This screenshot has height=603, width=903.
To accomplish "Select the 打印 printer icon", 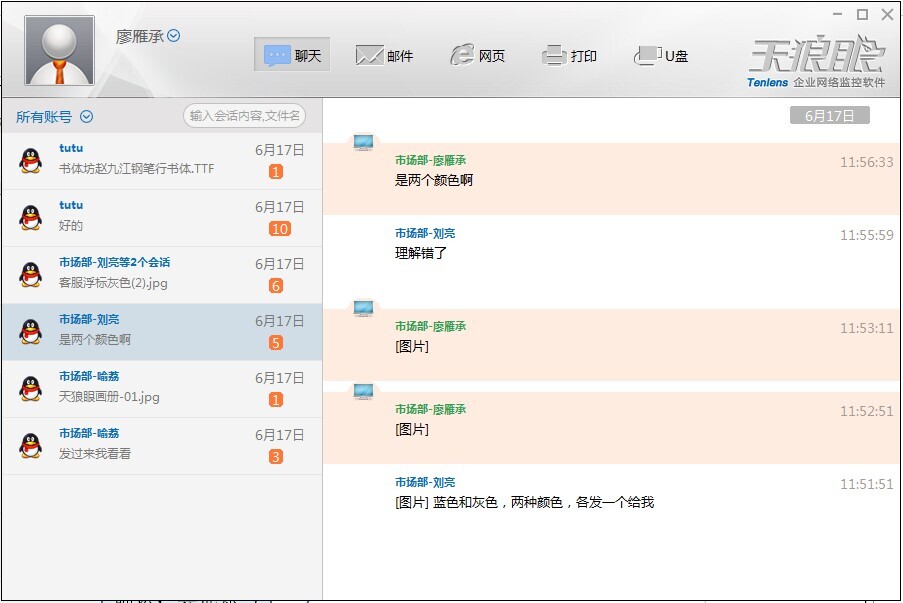I will [554, 55].
